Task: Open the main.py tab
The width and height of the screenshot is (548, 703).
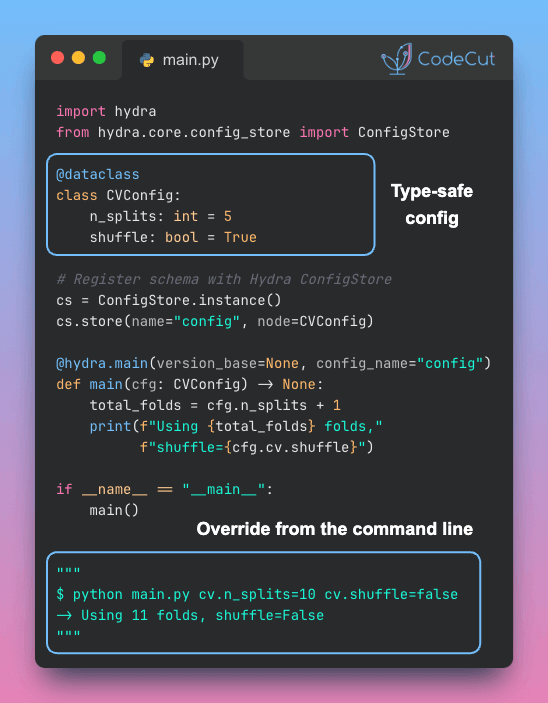Action: pyautogui.click(x=183, y=60)
